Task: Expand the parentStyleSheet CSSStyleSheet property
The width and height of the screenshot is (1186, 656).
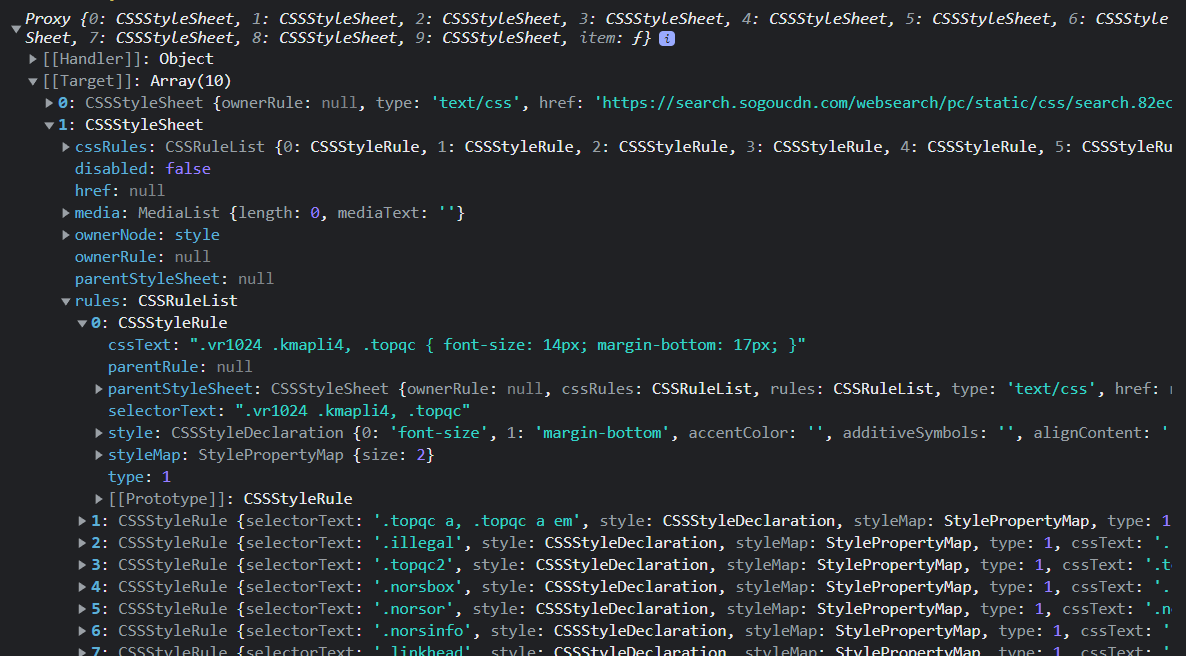Action: tap(99, 389)
